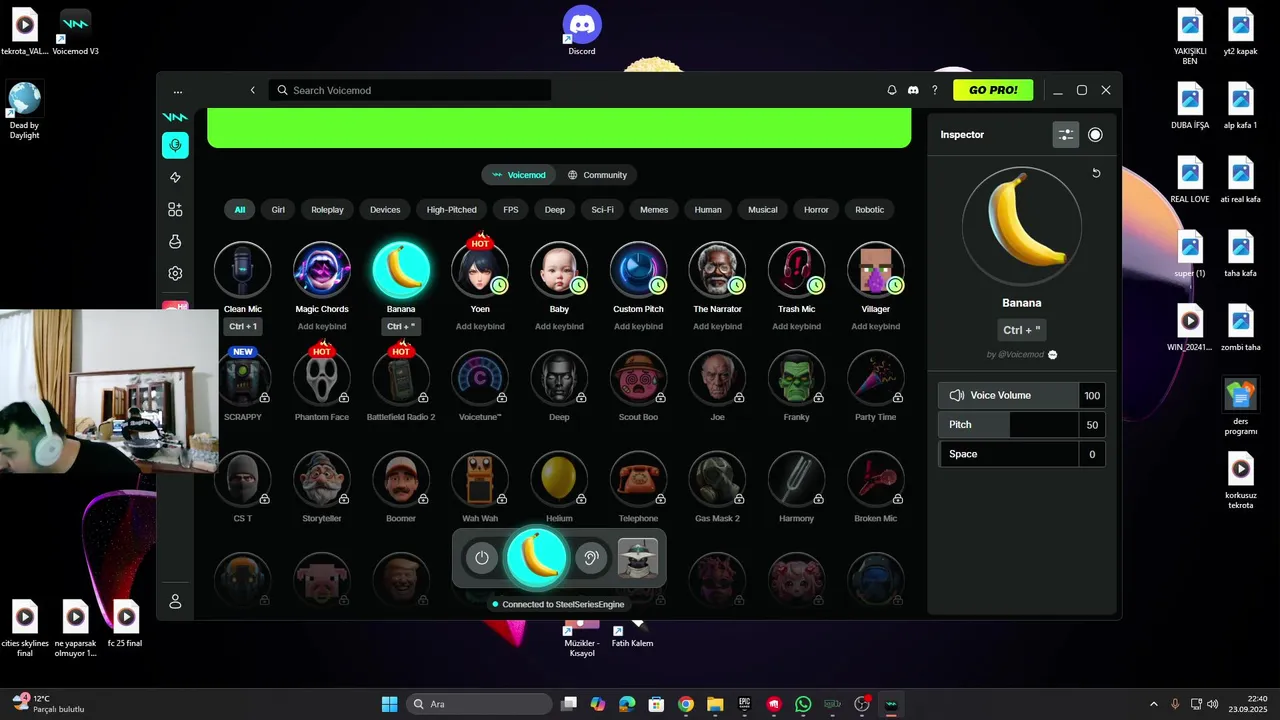This screenshot has width=1280, height=720.
Task: Edit Banana keybind in Inspector
Action: coord(1022,330)
